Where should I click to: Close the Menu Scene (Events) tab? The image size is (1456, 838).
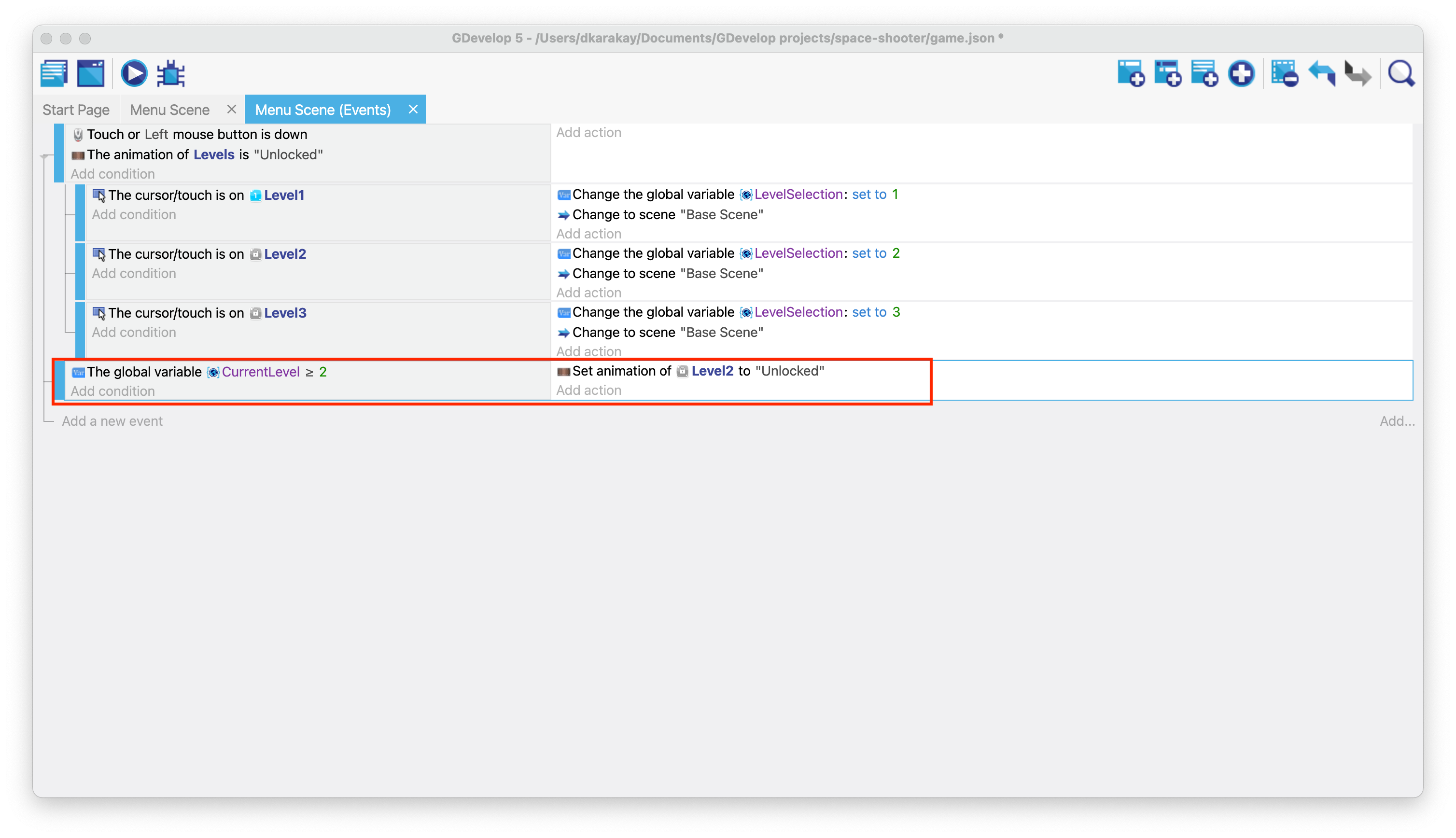click(x=413, y=110)
